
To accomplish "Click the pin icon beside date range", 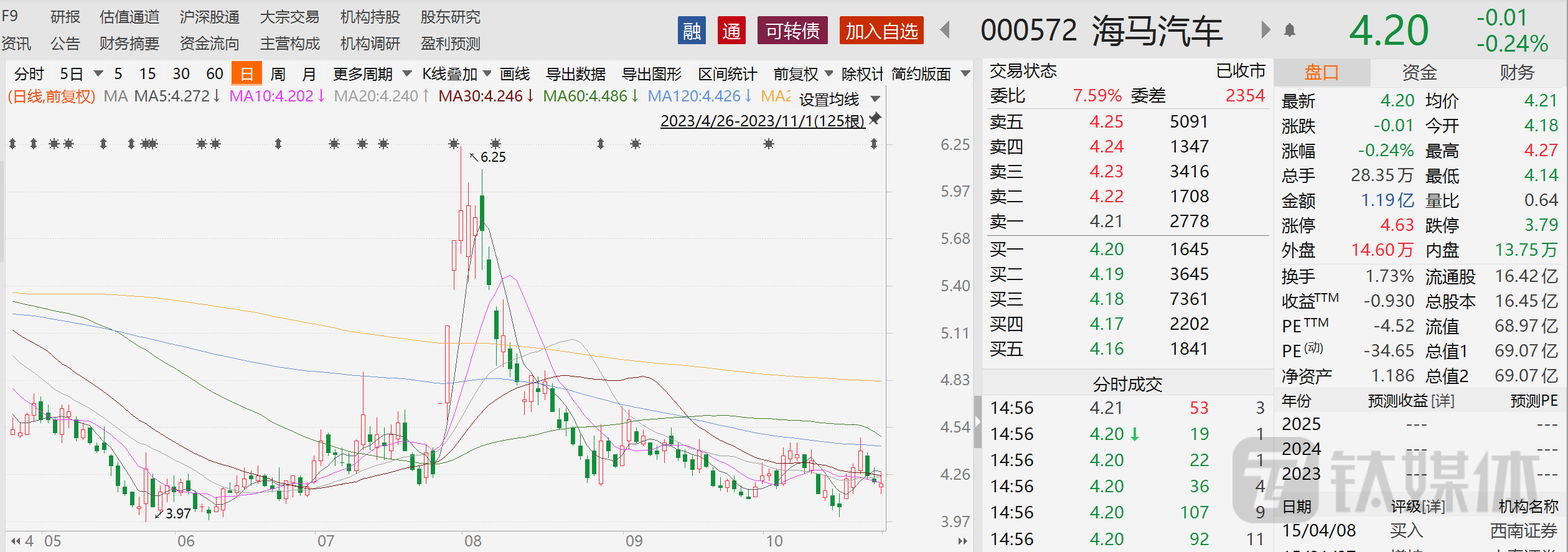I will point(875,118).
